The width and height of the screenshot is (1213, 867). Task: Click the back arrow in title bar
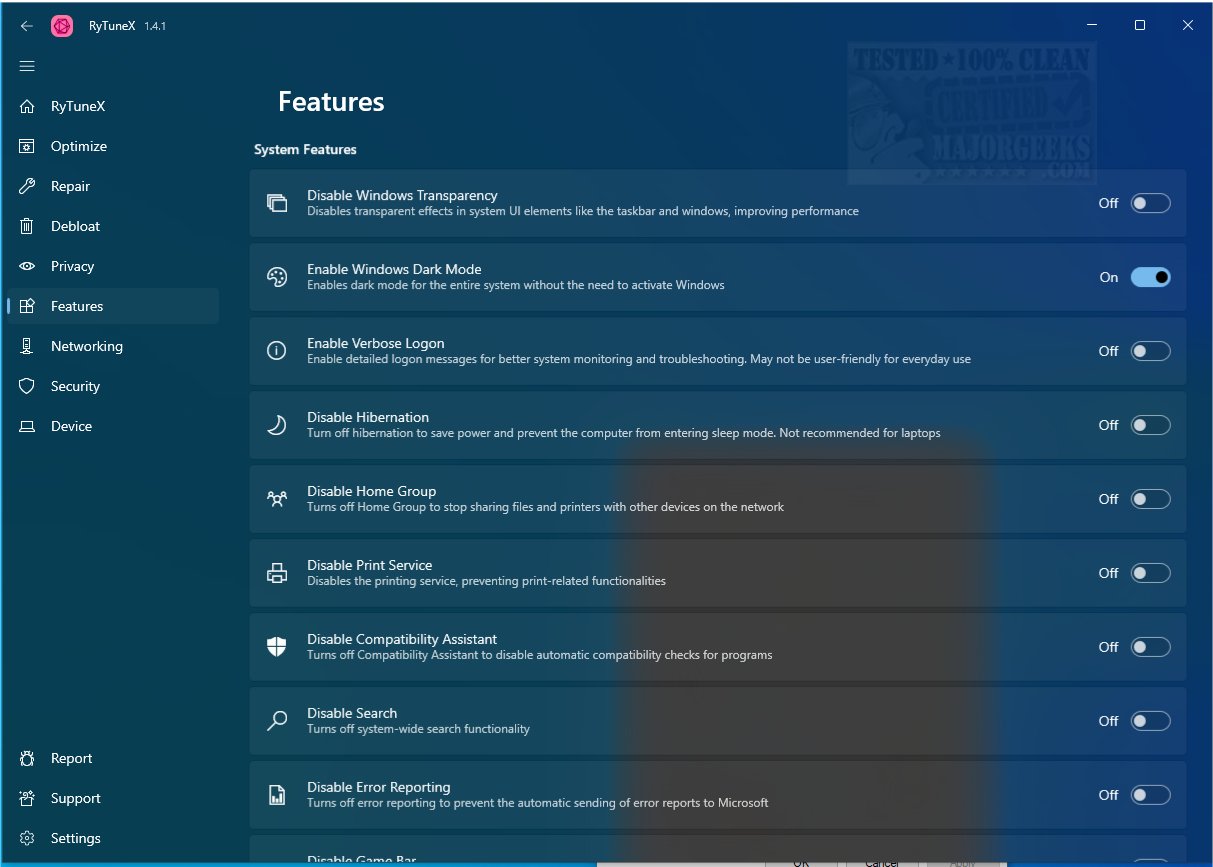pos(27,26)
